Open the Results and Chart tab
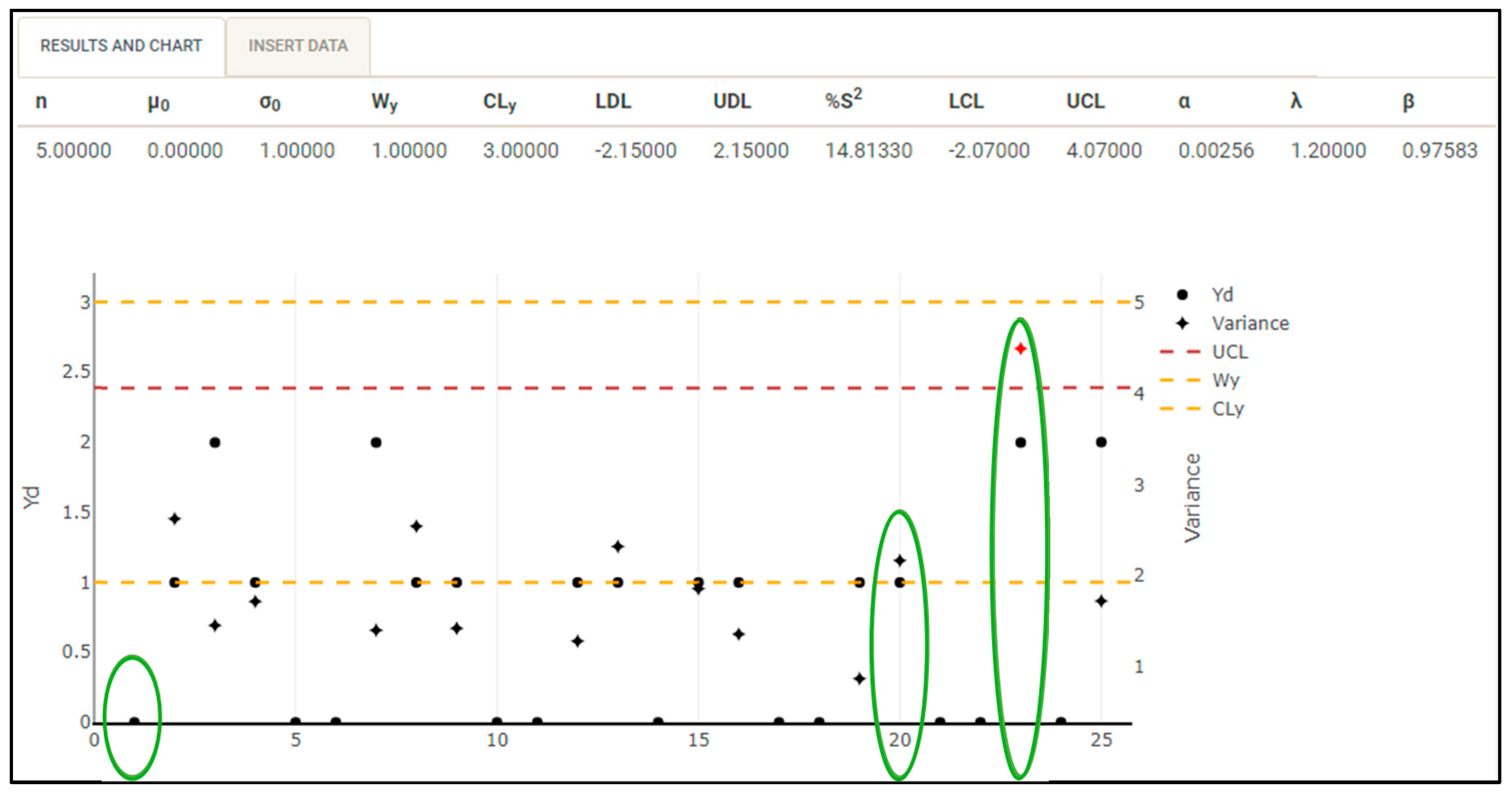This screenshot has height=793, width=1512. coord(121,46)
